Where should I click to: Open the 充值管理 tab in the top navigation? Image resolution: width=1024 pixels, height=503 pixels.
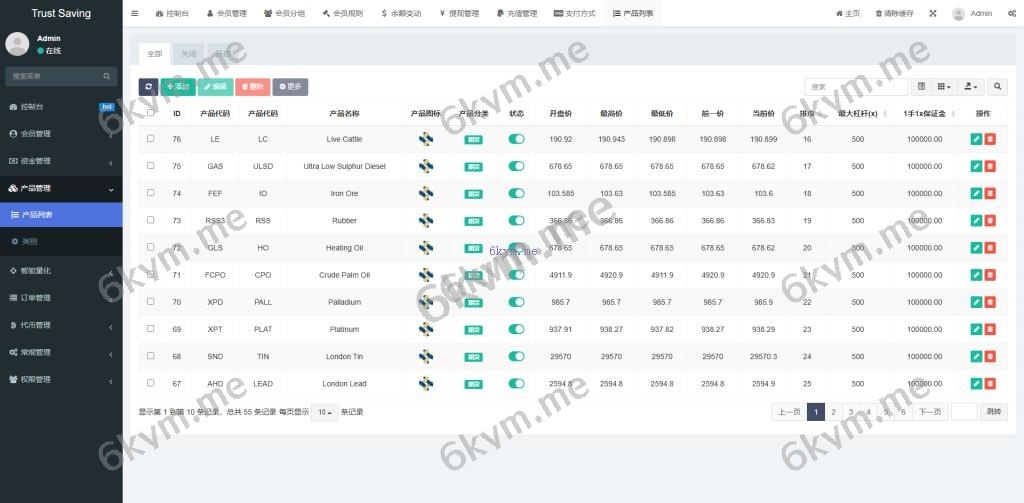(x=516, y=14)
